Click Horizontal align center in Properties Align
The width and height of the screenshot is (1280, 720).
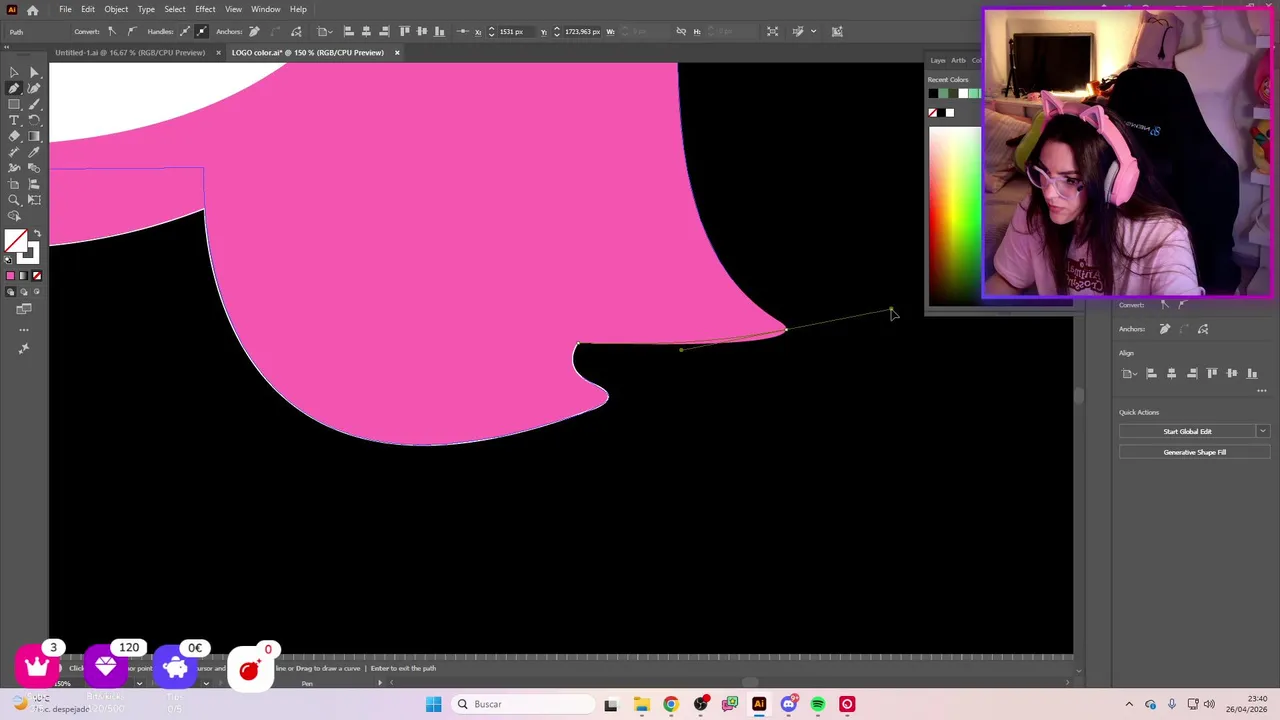pyautogui.click(x=1171, y=373)
